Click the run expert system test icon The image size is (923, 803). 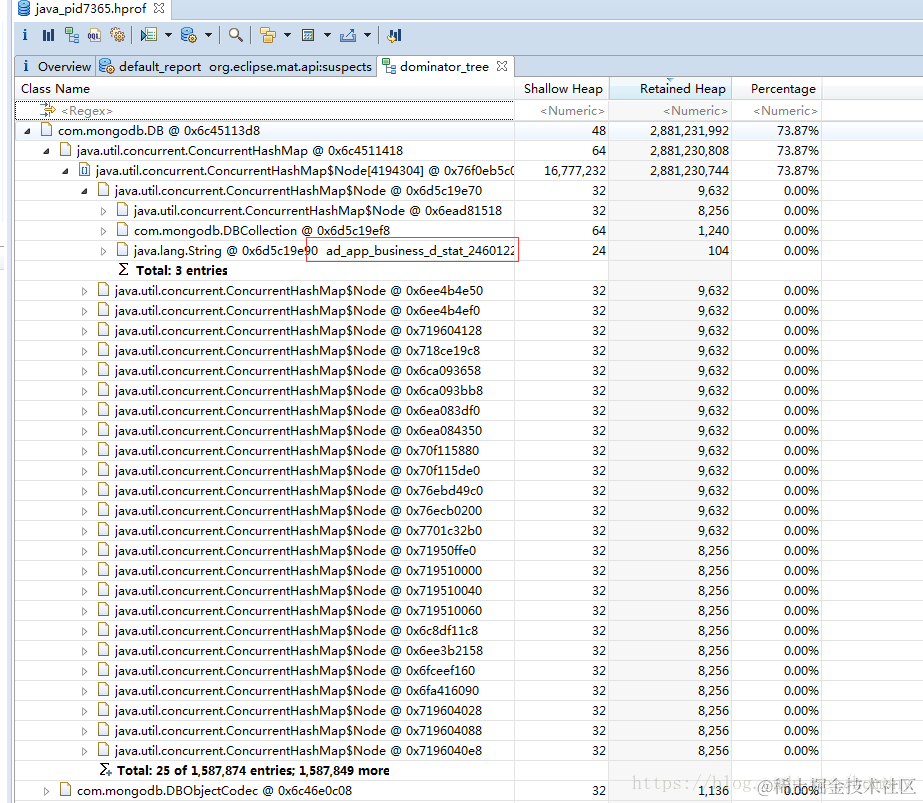(148, 35)
